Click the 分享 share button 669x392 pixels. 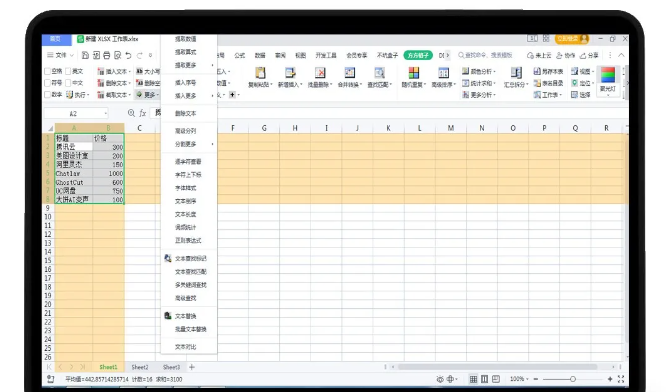pyautogui.click(x=589, y=55)
